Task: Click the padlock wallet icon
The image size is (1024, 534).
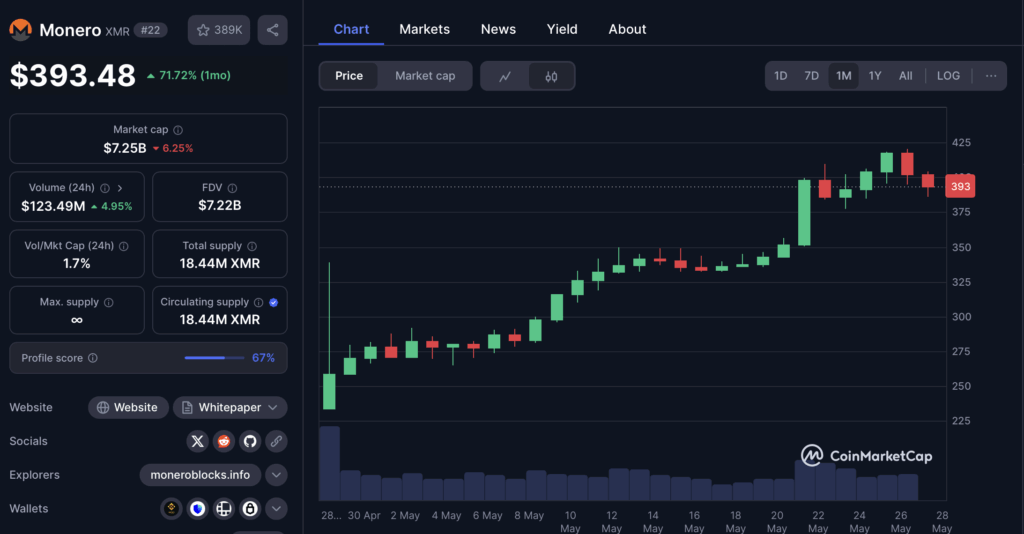Action: [249, 509]
